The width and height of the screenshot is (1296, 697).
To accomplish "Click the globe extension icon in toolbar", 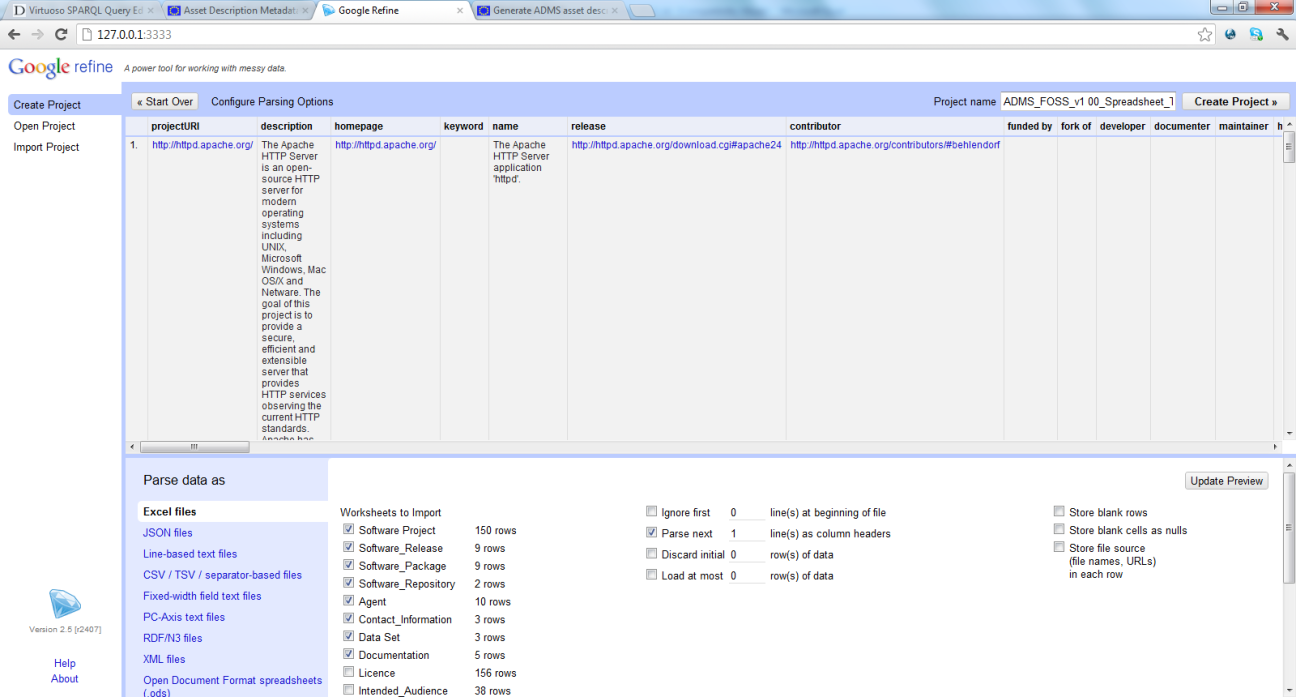I will 1231,34.
